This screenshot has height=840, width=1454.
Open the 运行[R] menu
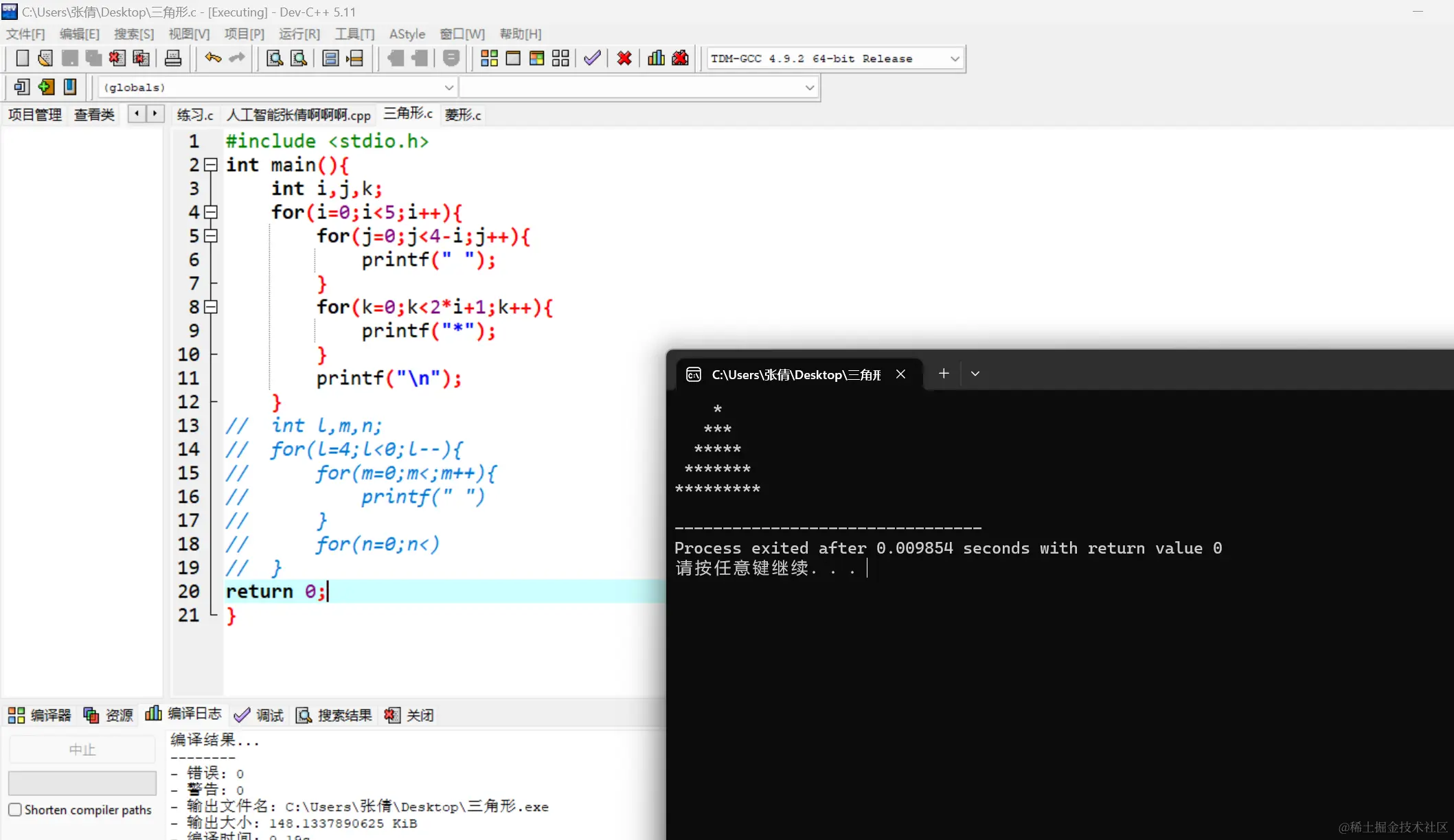pyautogui.click(x=299, y=34)
